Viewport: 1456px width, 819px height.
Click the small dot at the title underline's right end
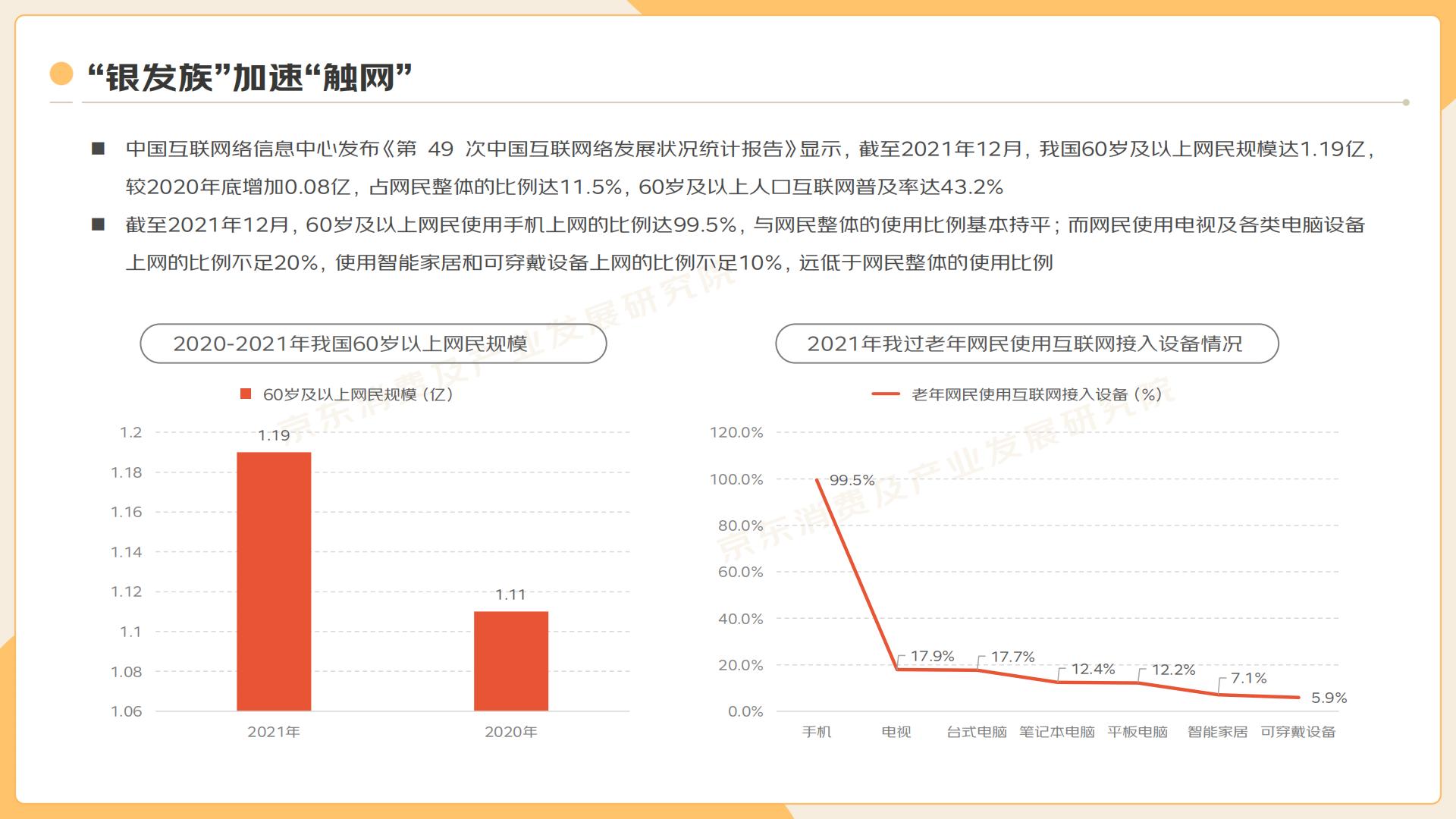(1406, 102)
